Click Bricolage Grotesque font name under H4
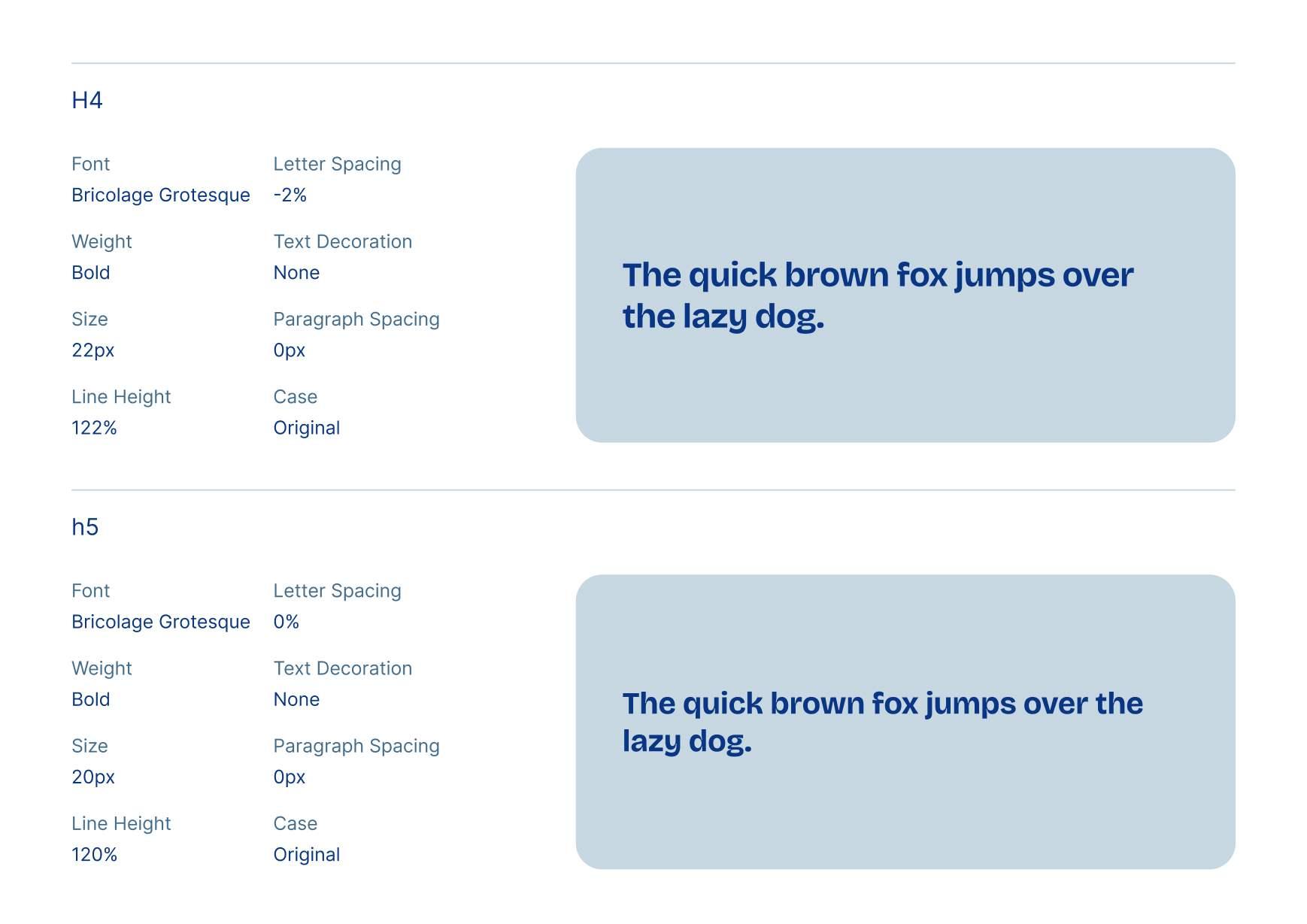The width and height of the screenshot is (1307, 924). point(161,195)
